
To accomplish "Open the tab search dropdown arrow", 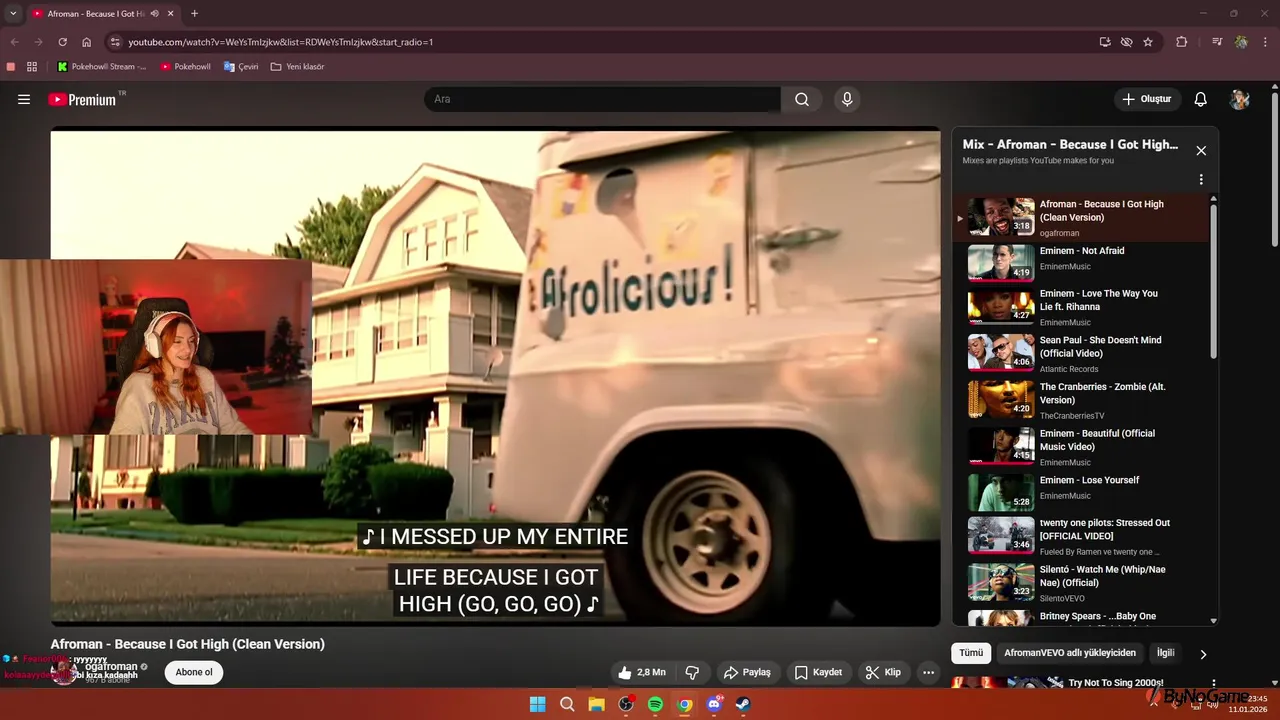I will tap(13, 14).
